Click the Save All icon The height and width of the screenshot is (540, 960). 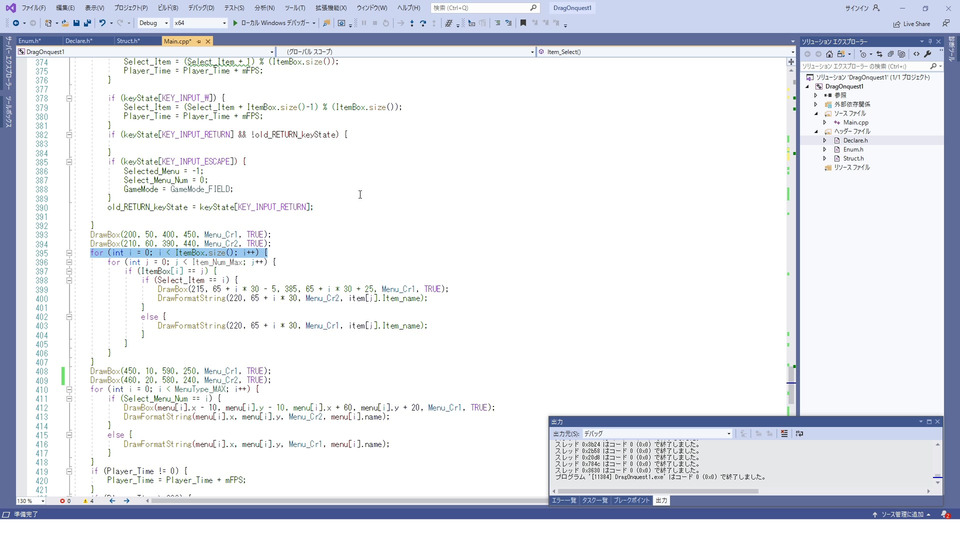(x=87, y=23)
